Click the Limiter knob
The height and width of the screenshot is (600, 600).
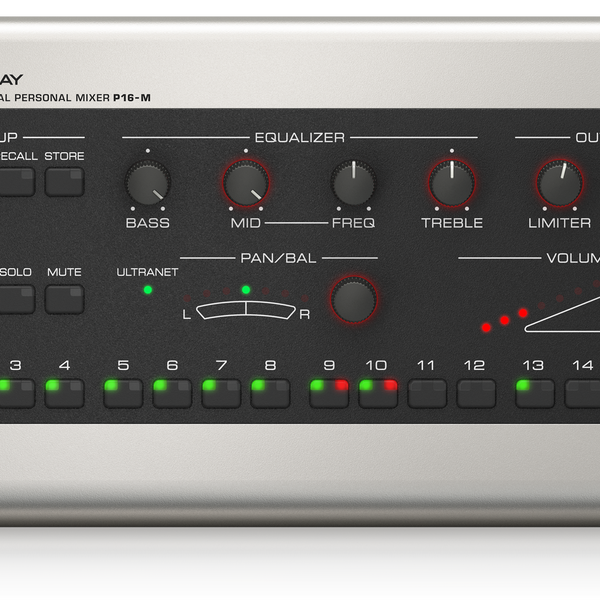(559, 184)
